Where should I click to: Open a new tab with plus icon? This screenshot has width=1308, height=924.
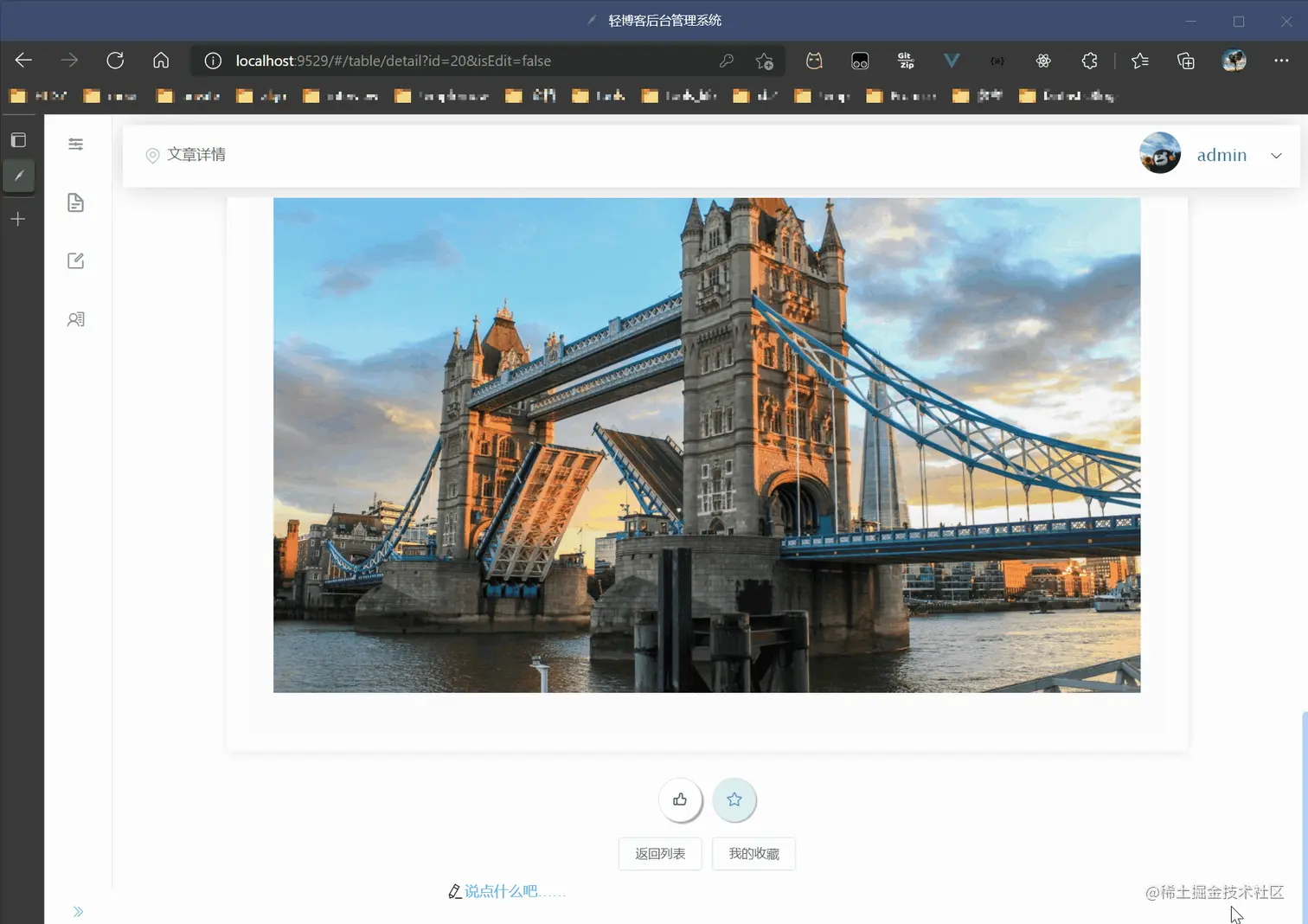pyautogui.click(x=18, y=219)
